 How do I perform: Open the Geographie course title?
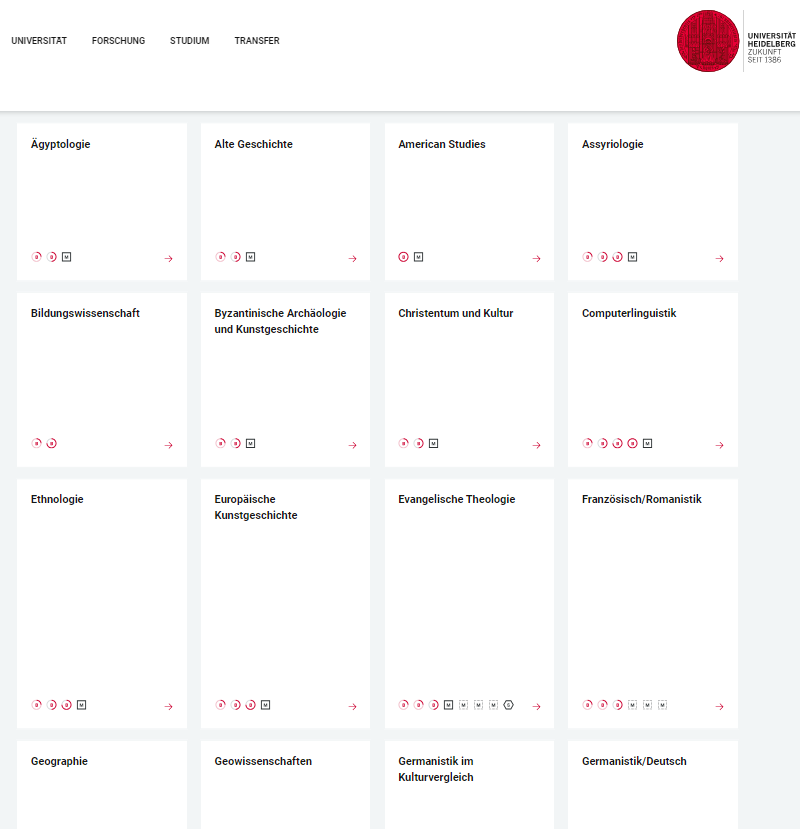coord(59,762)
